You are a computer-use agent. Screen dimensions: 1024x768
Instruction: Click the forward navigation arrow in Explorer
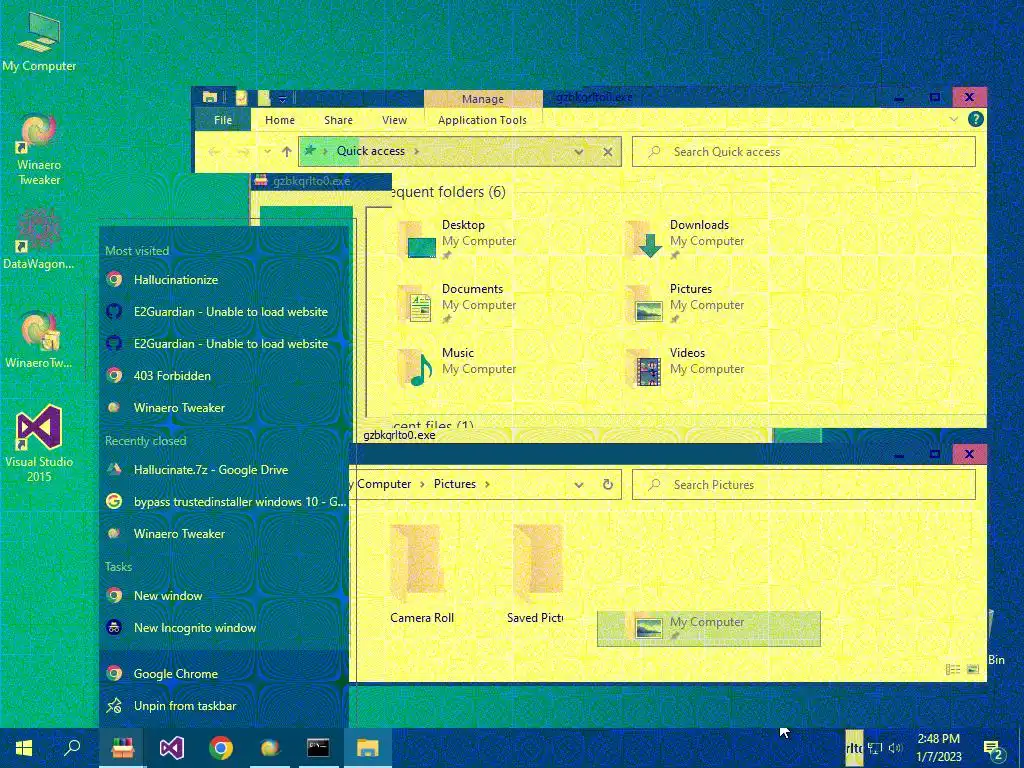coord(243,152)
